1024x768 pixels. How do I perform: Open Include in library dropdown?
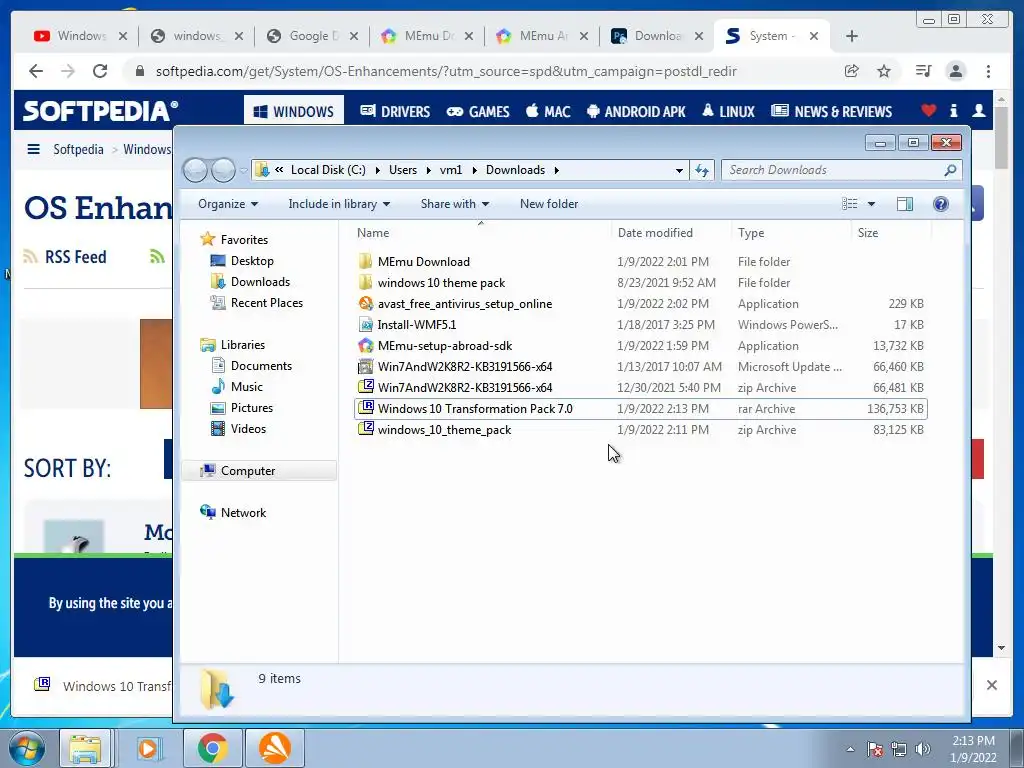(x=339, y=204)
